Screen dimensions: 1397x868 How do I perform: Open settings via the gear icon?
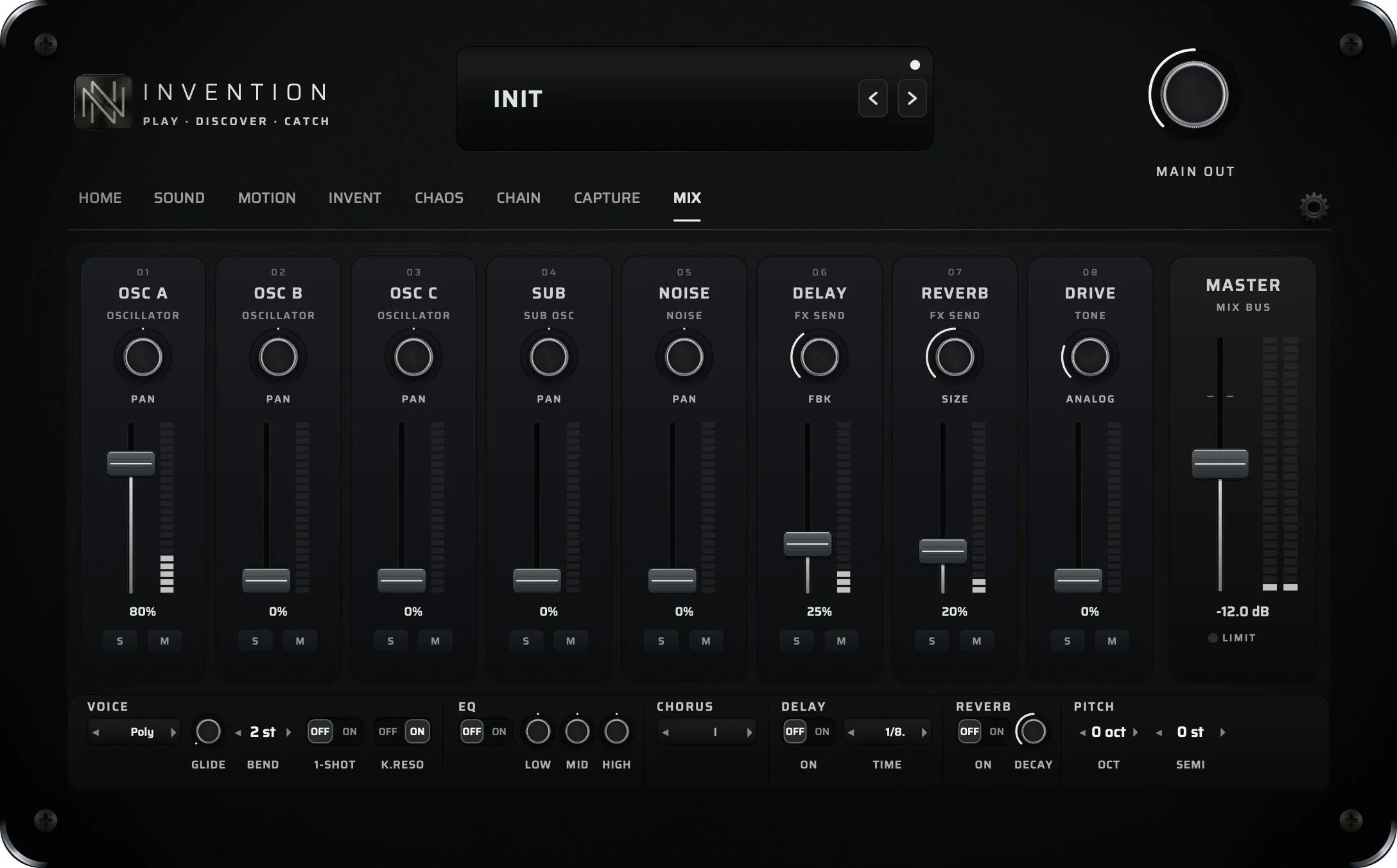(x=1314, y=207)
